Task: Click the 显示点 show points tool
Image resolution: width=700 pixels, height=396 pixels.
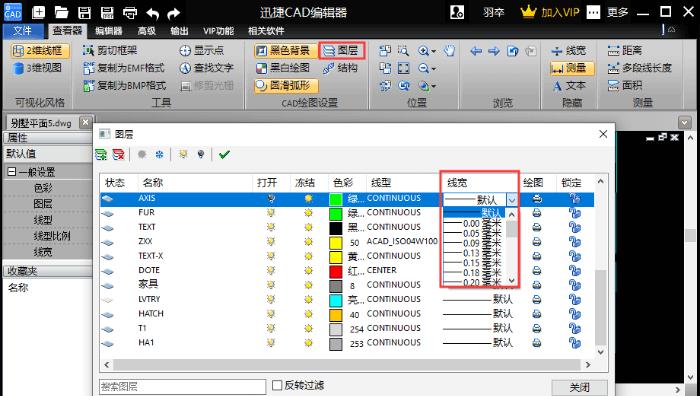Action: (x=202, y=50)
